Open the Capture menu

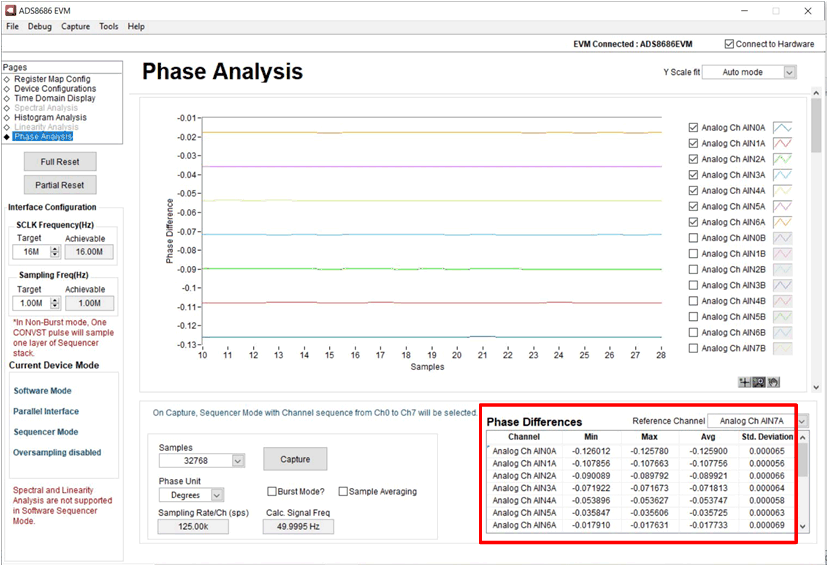pos(75,26)
